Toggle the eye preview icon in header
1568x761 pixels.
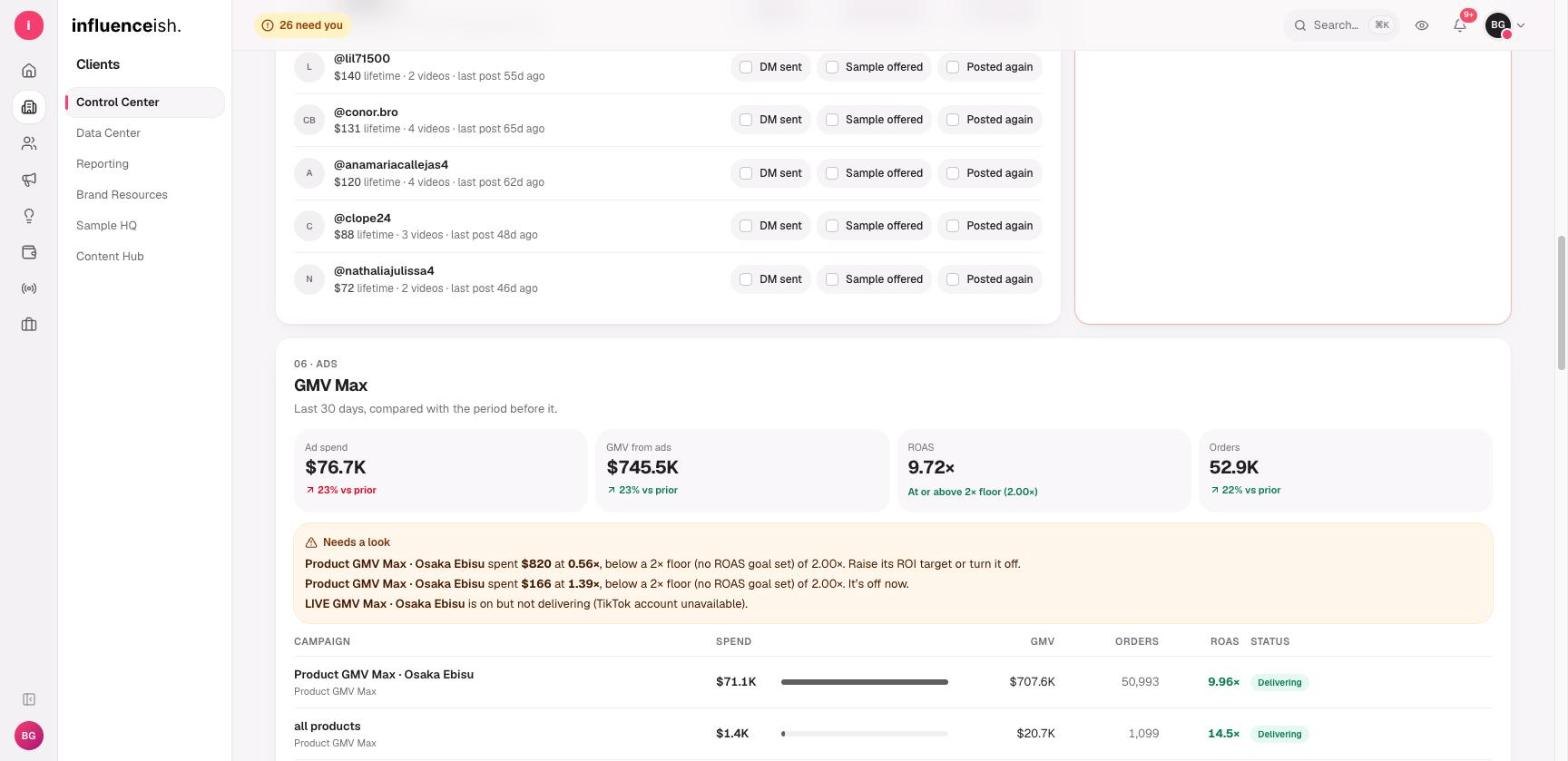tap(1421, 25)
